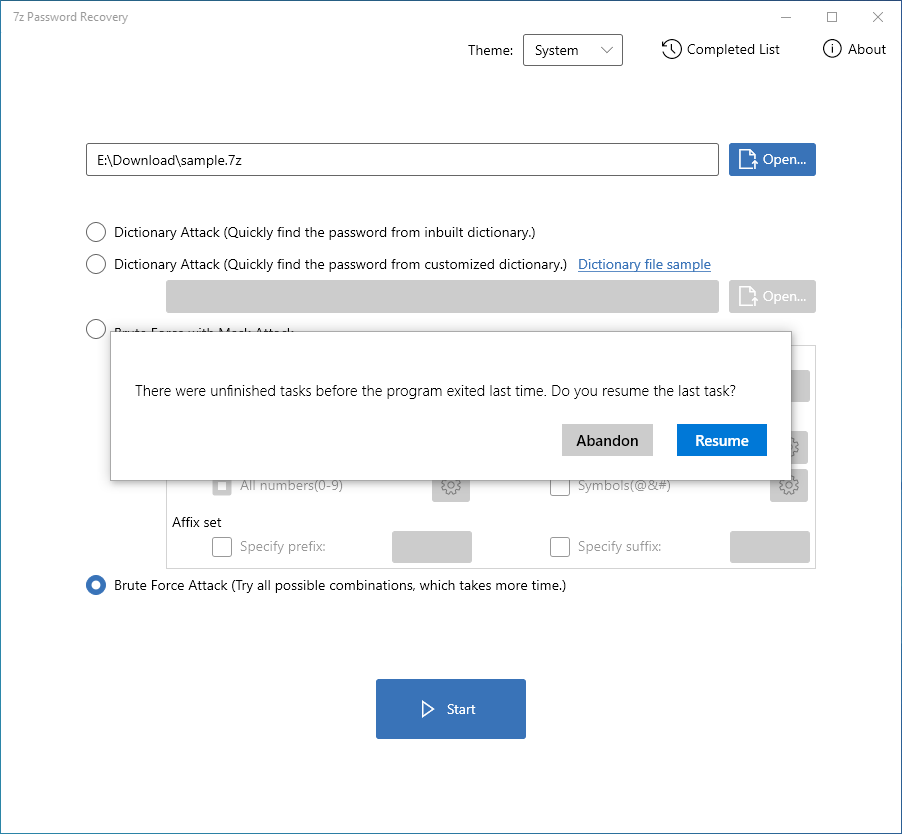Click the file icon on the Open button
Screen dimensions: 902x834
point(748,160)
